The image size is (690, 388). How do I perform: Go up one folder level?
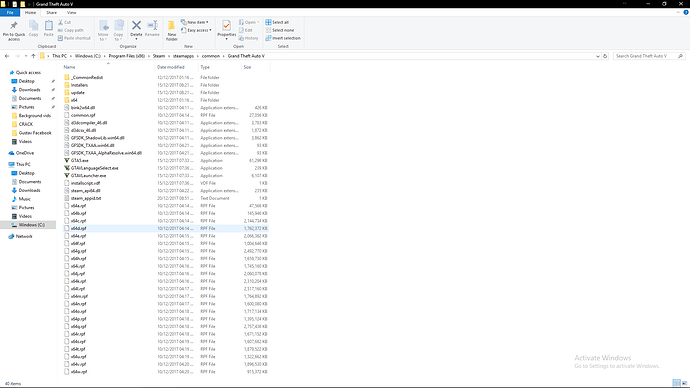click(33, 56)
